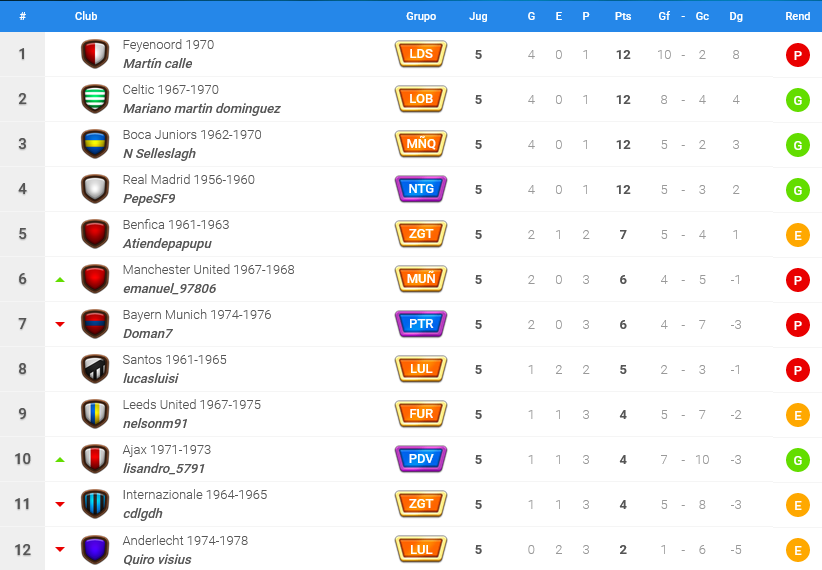This screenshot has width=822, height=570.
Task: Sort by Dg column header
Action: point(736,16)
